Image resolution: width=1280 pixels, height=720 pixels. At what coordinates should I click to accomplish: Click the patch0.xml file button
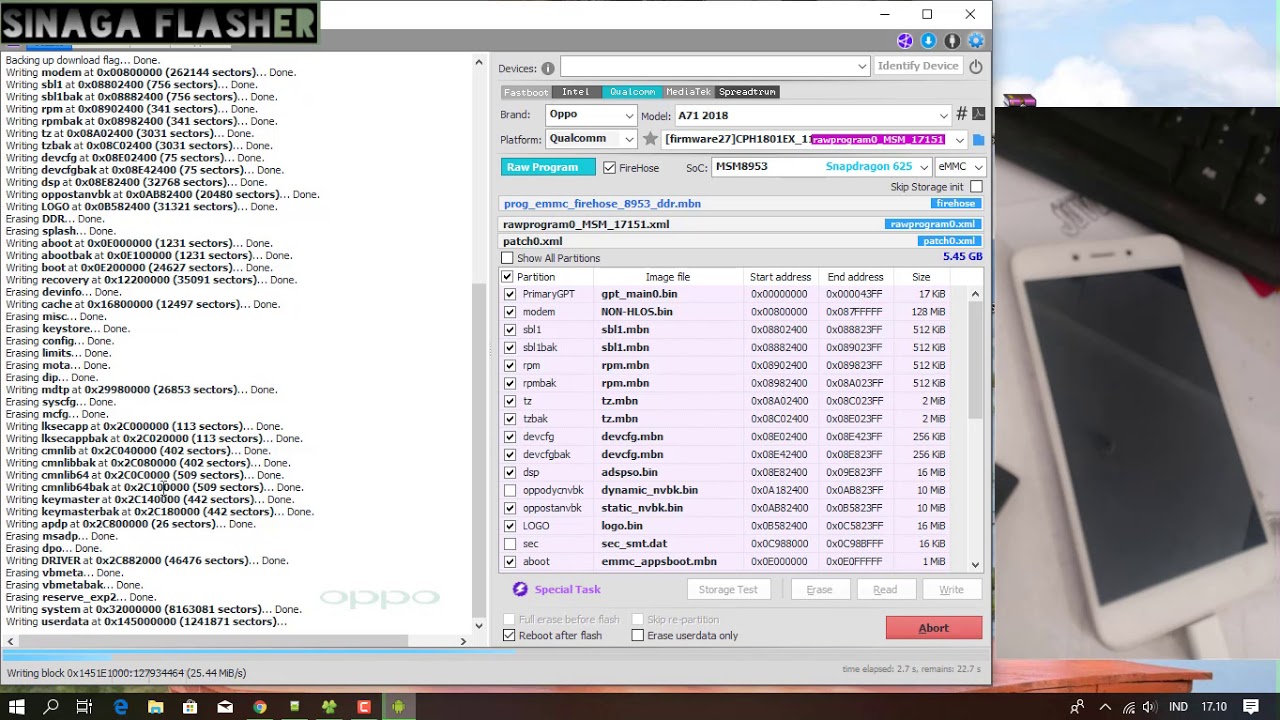(x=949, y=241)
